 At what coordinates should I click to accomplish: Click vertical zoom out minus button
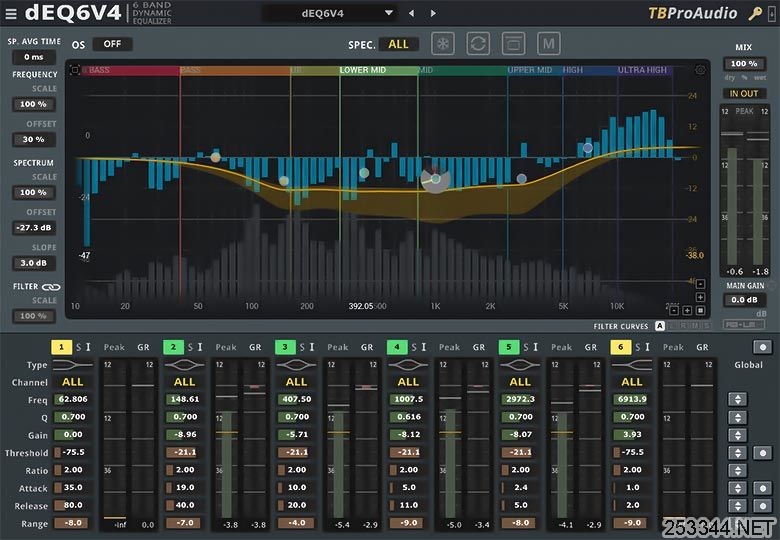(700, 284)
